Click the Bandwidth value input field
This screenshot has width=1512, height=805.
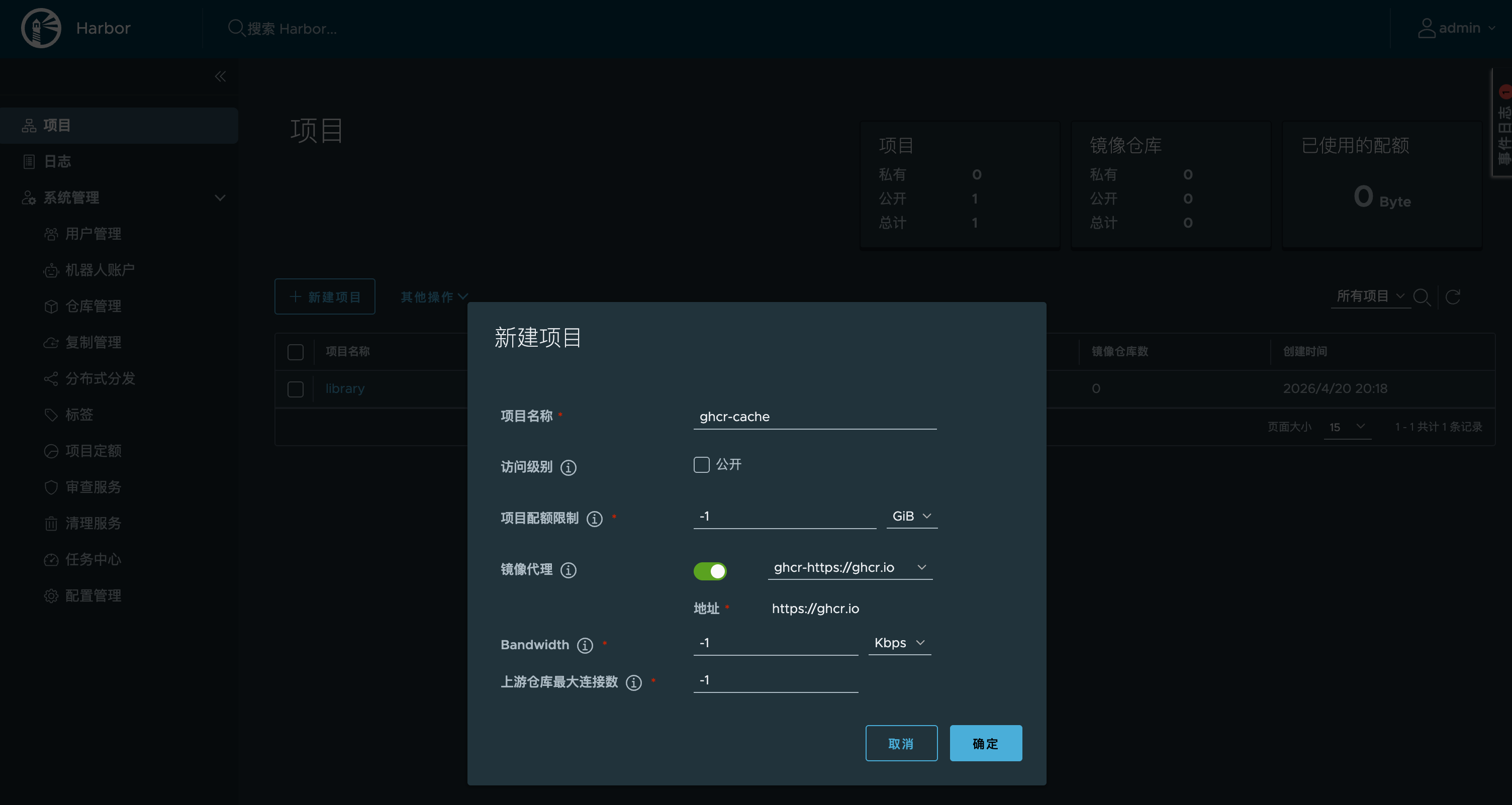pos(776,643)
